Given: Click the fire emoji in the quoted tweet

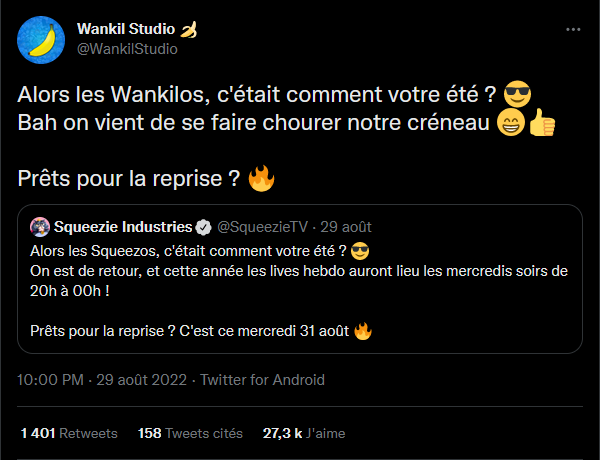Looking at the screenshot, I should (363, 331).
